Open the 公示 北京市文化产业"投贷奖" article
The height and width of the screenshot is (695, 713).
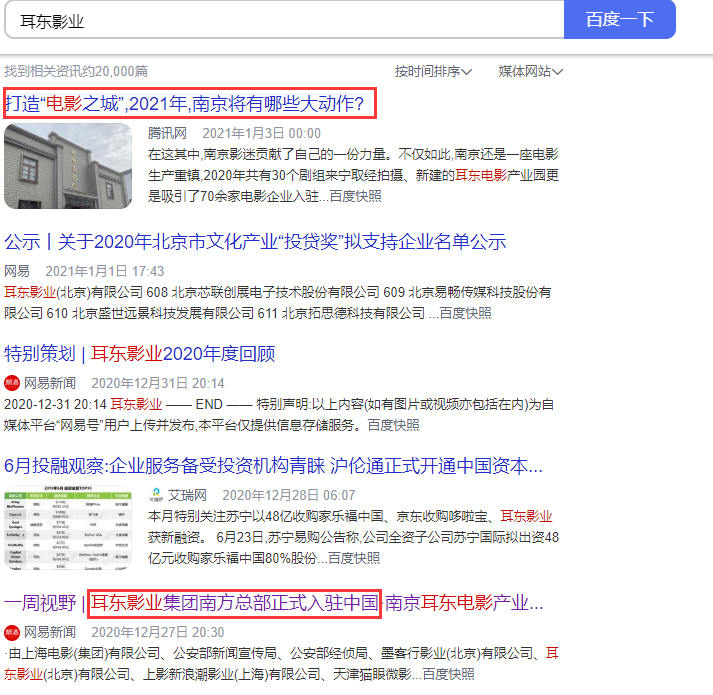coord(255,242)
